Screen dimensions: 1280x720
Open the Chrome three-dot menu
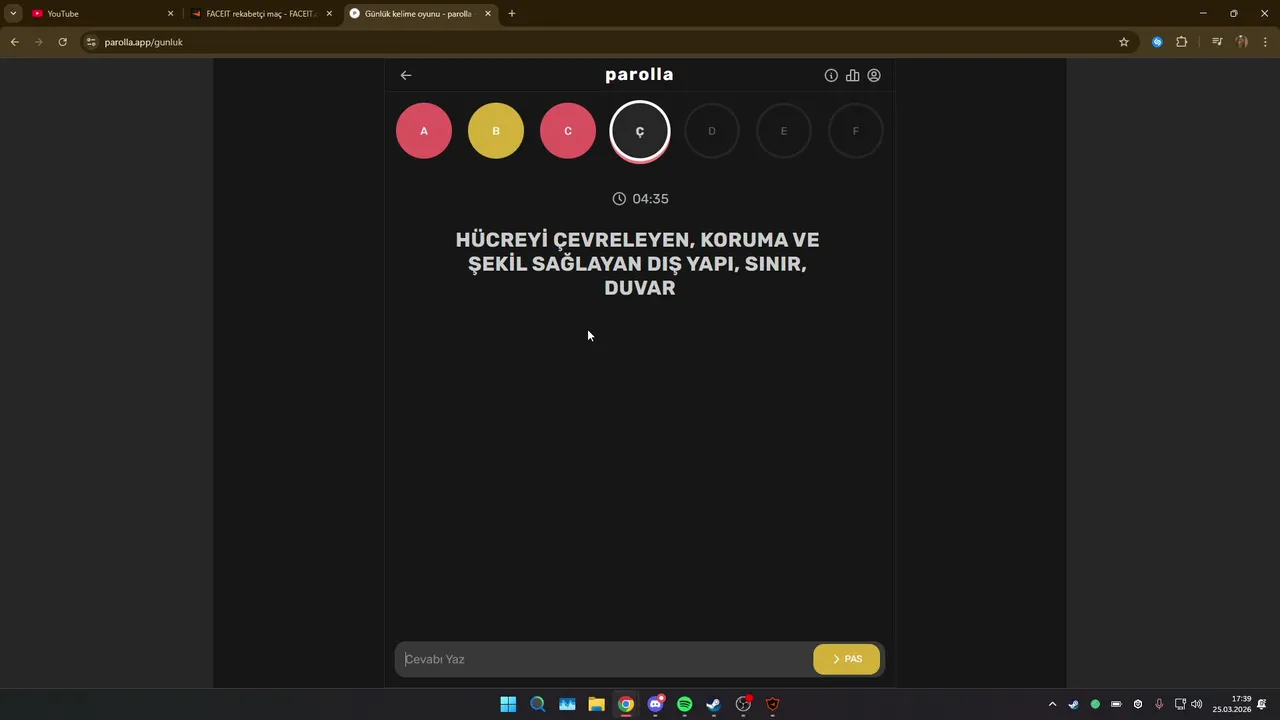[1266, 42]
